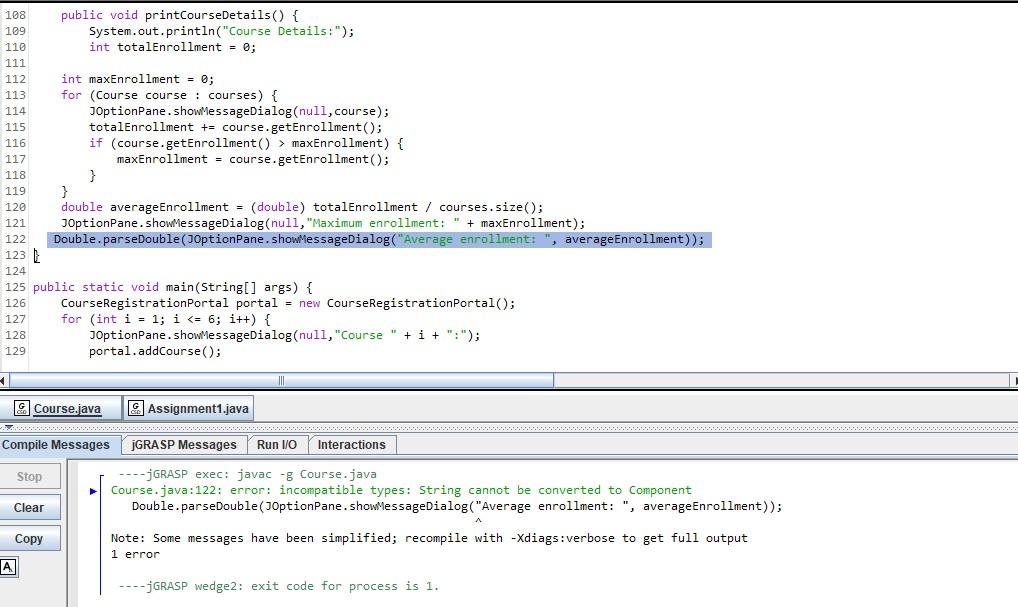Click the blue arrow beside the compile error
This screenshot has height=607, width=1018.
(93, 491)
